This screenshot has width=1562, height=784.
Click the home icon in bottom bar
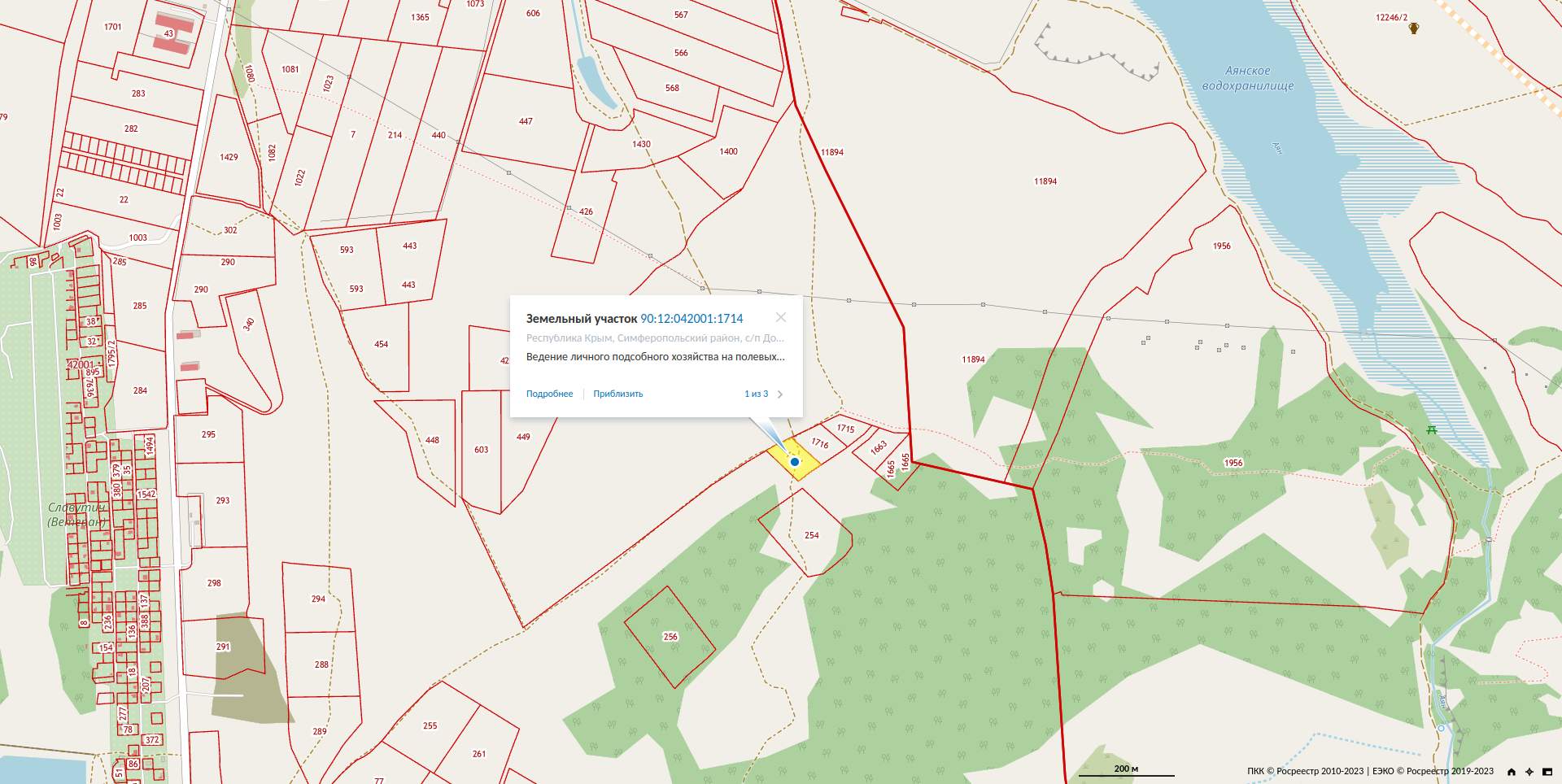tap(1512, 772)
